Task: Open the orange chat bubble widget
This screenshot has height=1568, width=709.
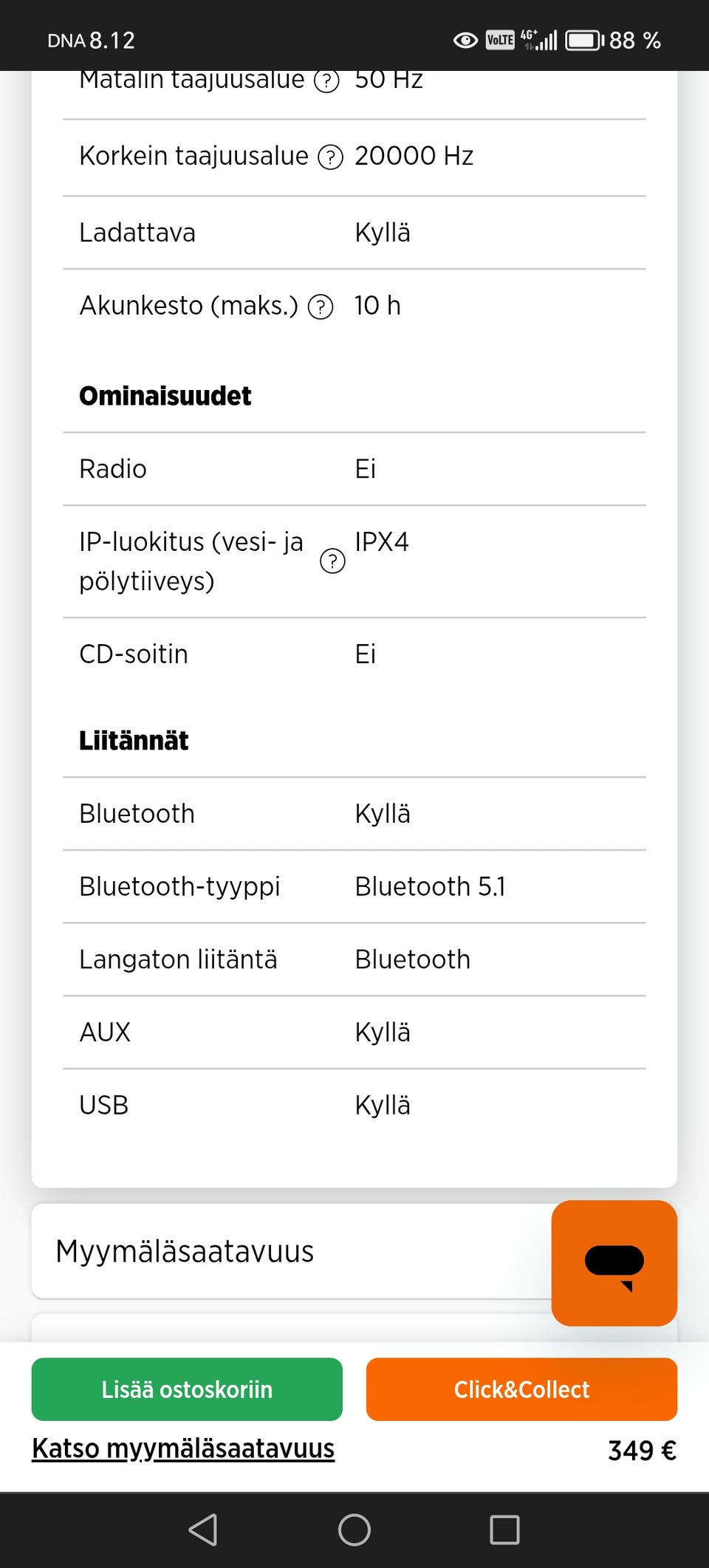Action: pyautogui.click(x=614, y=1262)
